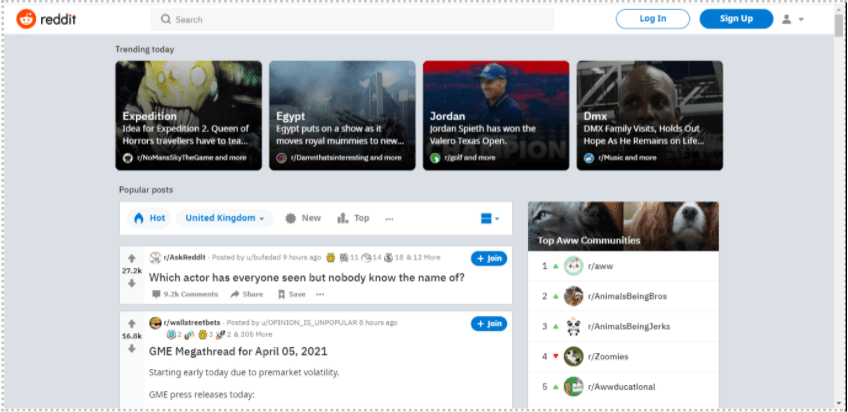Click the r/AnimalsBeingJerks panda avatar
848x412 pixels.
(573, 327)
